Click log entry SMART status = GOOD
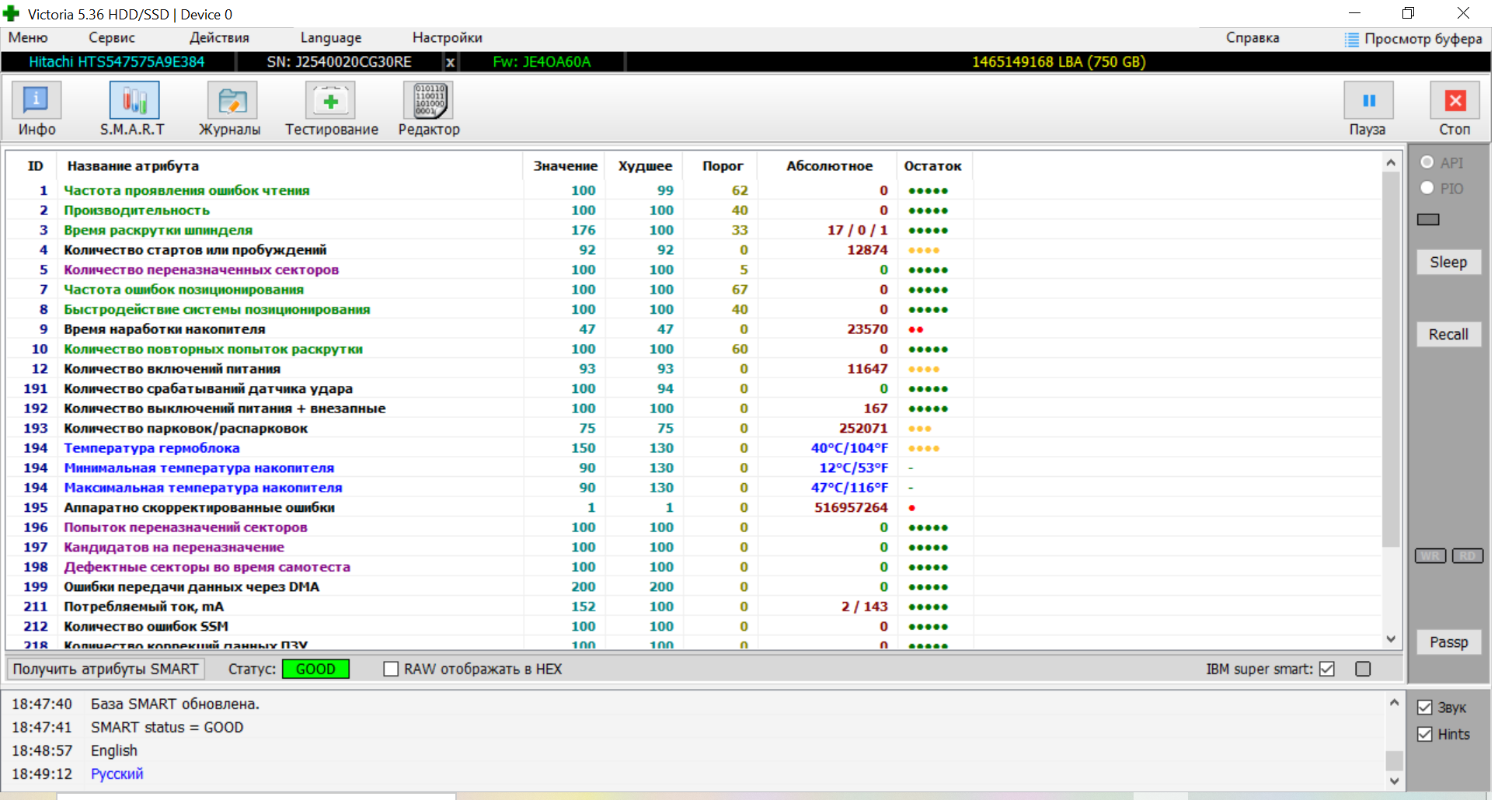 pyautogui.click(x=167, y=727)
